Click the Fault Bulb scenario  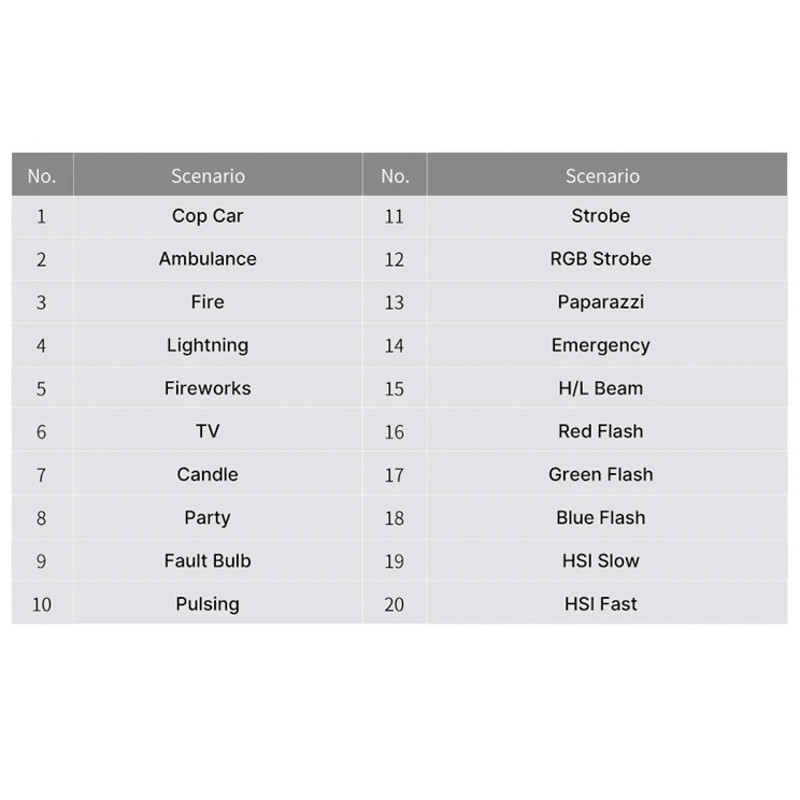tap(207, 561)
